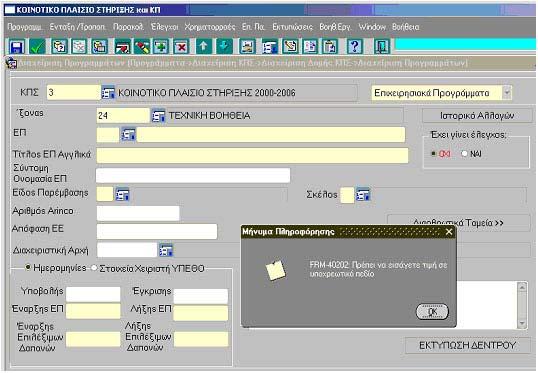538x373 pixels.
Task: Click the Υποβολής date field
Action: [93, 294]
